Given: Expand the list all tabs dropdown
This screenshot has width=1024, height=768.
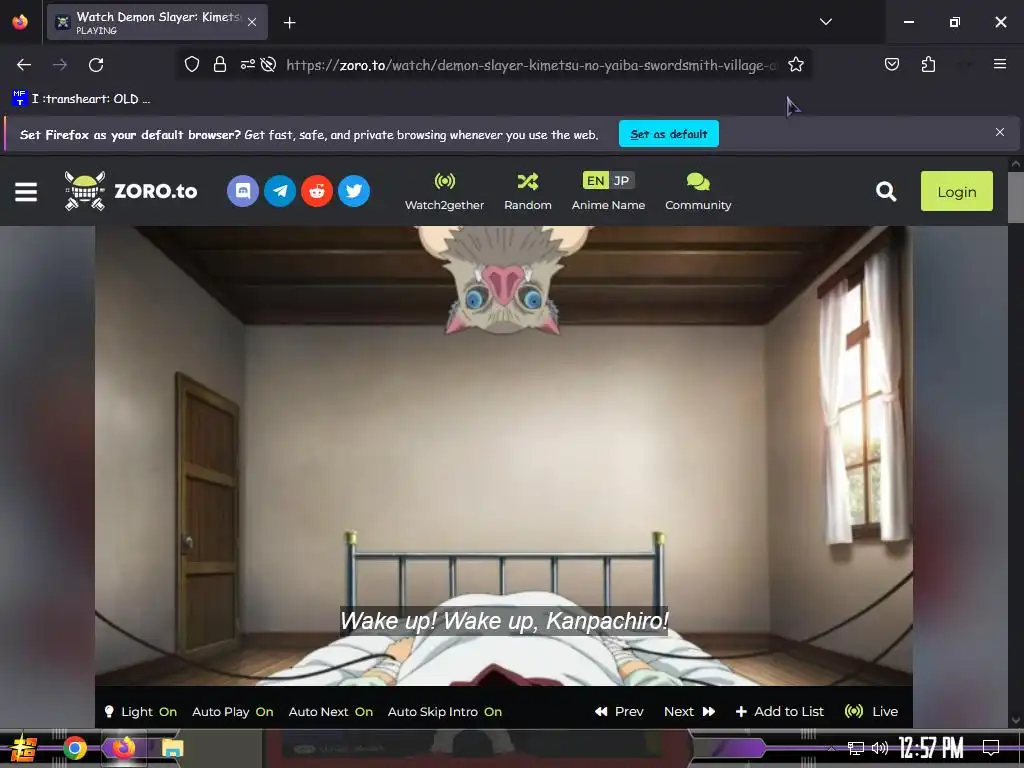Looking at the screenshot, I should point(825,22).
